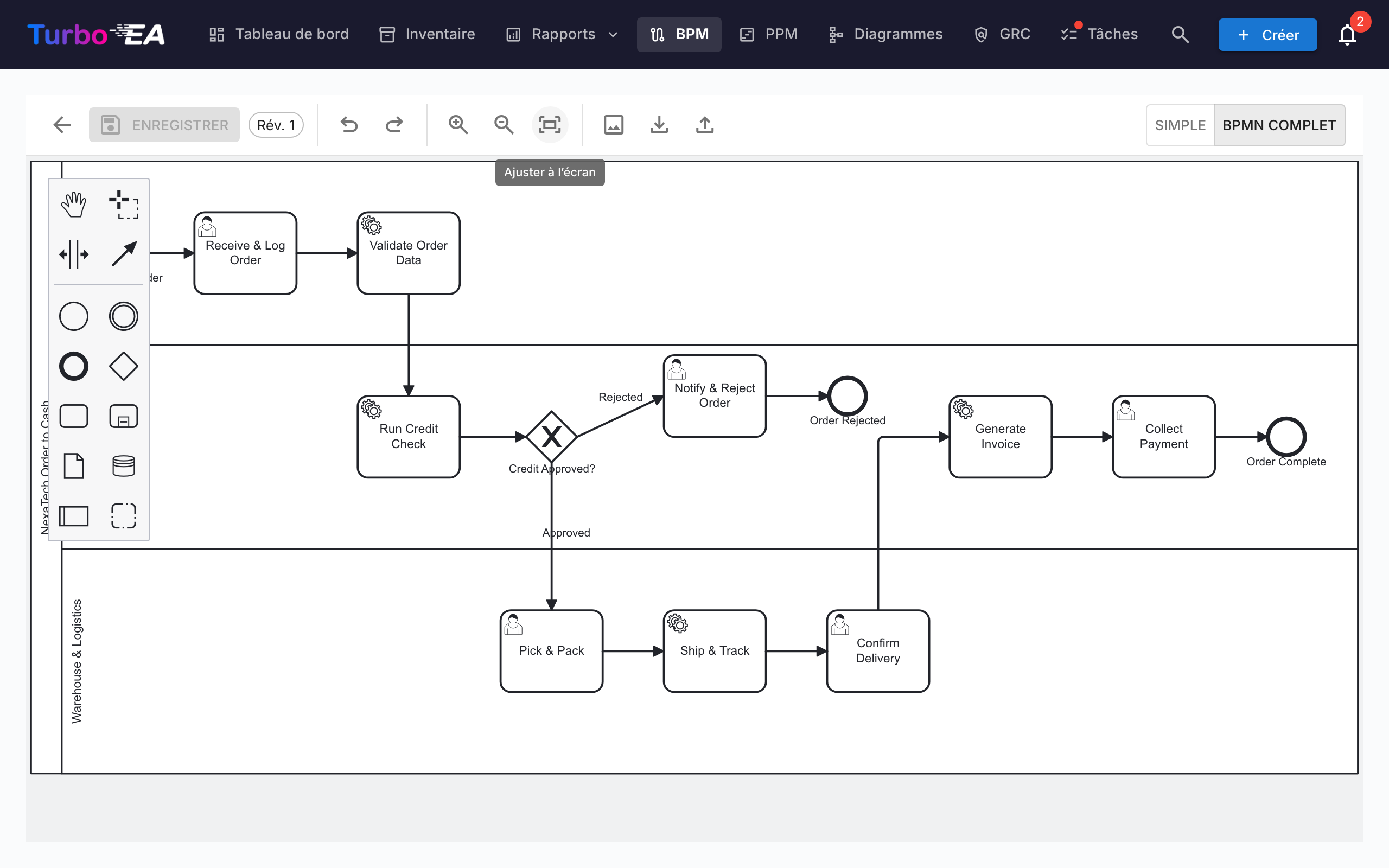
Task: Open PPM section
Action: (x=768, y=34)
